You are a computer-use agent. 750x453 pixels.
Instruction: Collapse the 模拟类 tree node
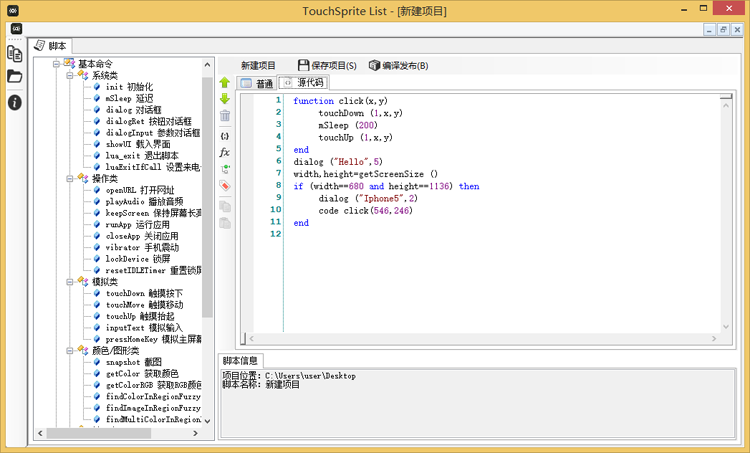70,282
